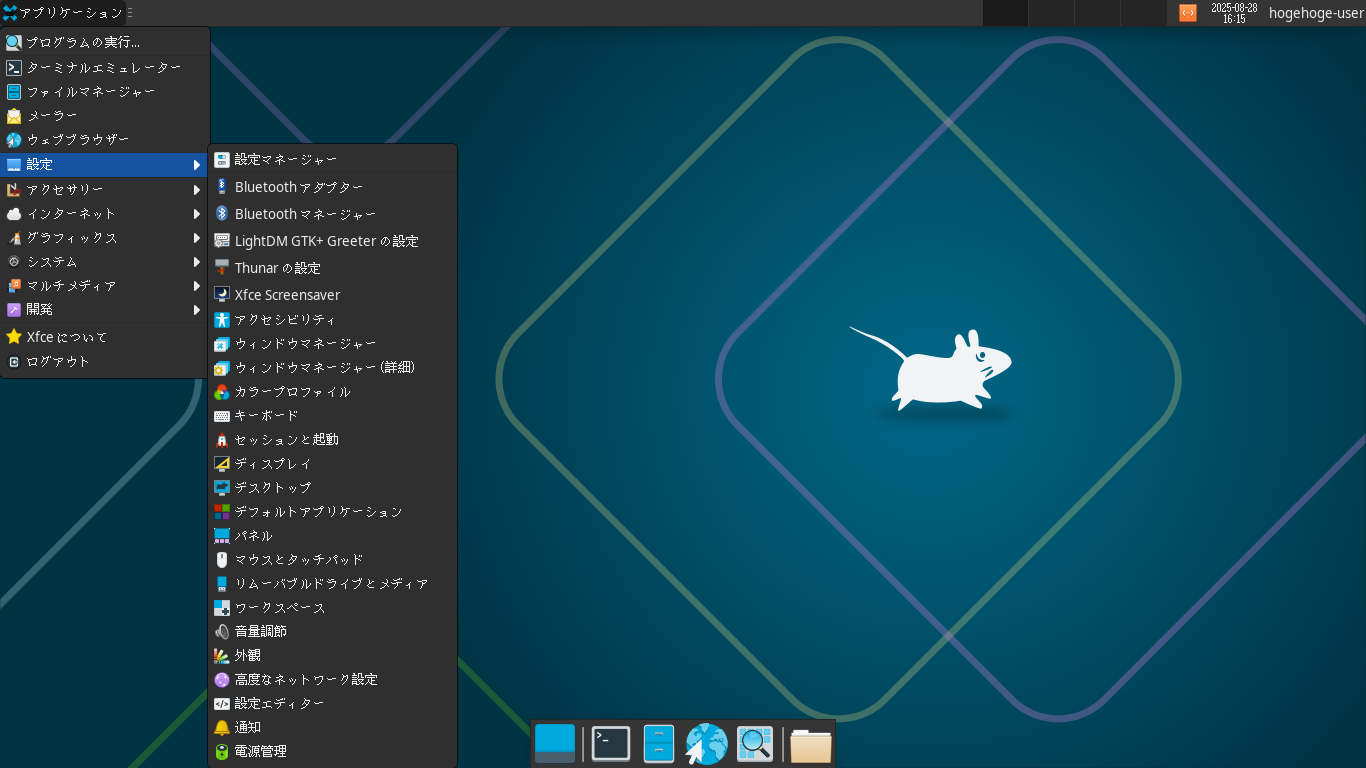Expand the グラフィックス submenu arrow

click(197, 238)
